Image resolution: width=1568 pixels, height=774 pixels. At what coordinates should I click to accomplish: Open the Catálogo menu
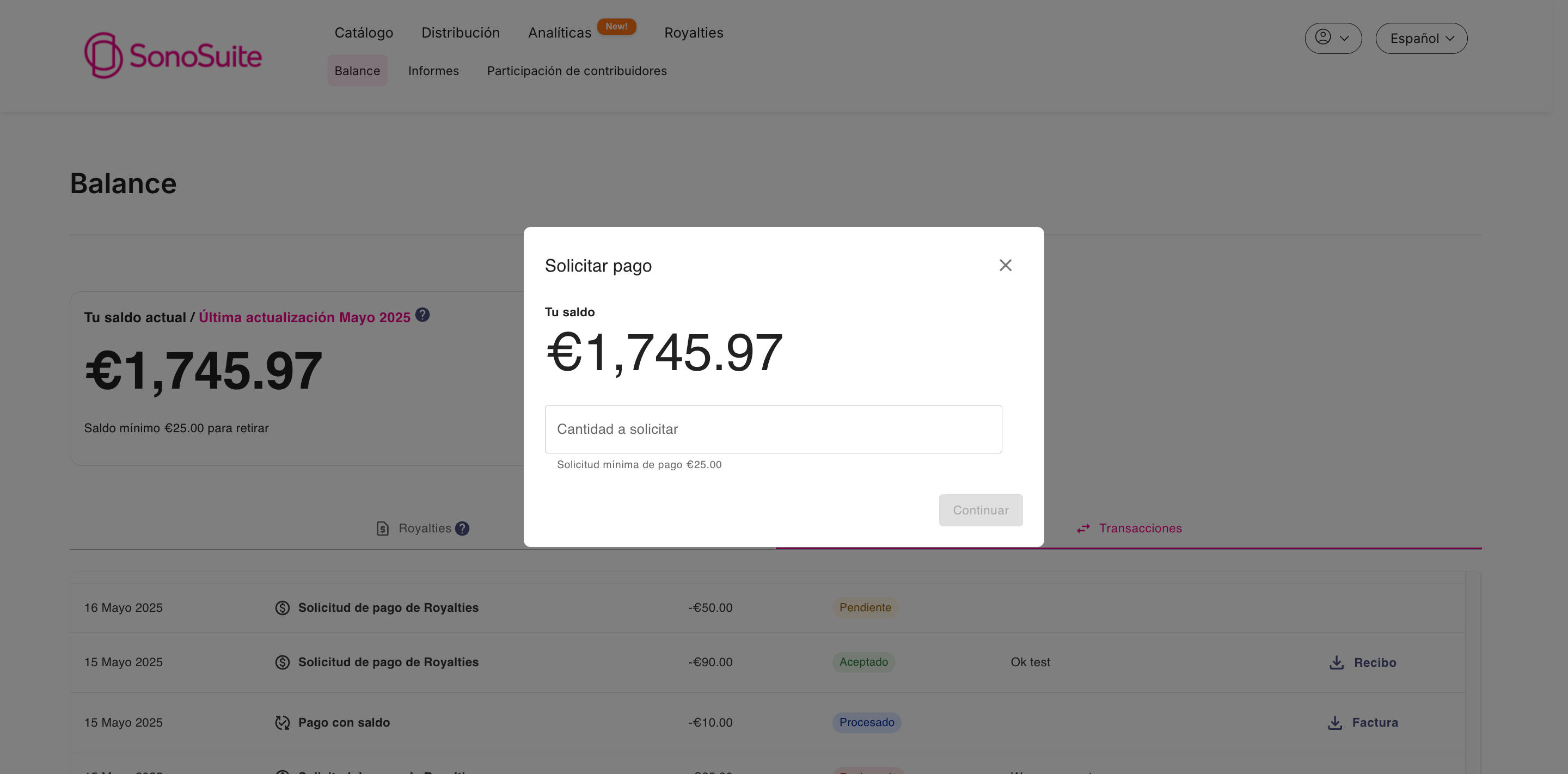click(x=364, y=33)
